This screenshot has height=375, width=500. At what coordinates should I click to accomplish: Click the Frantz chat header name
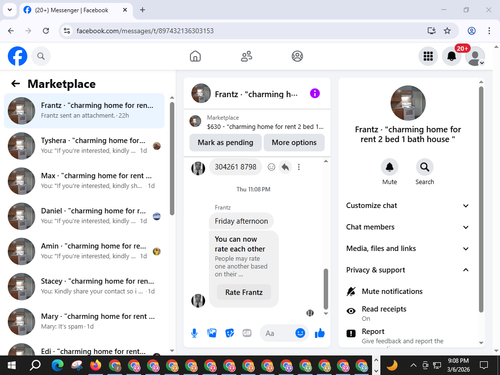click(256, 94)
